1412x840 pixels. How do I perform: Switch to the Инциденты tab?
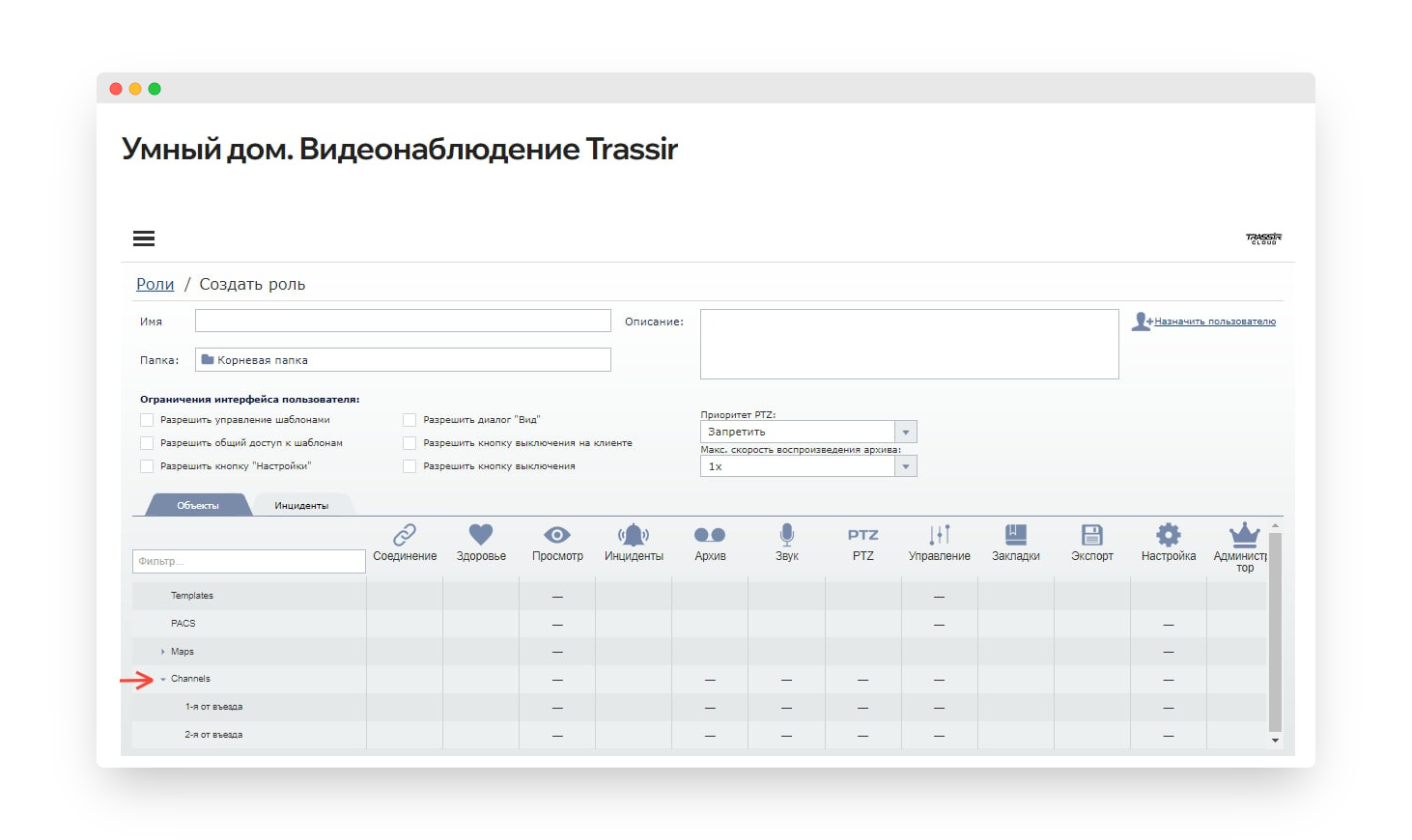[301, 505]
